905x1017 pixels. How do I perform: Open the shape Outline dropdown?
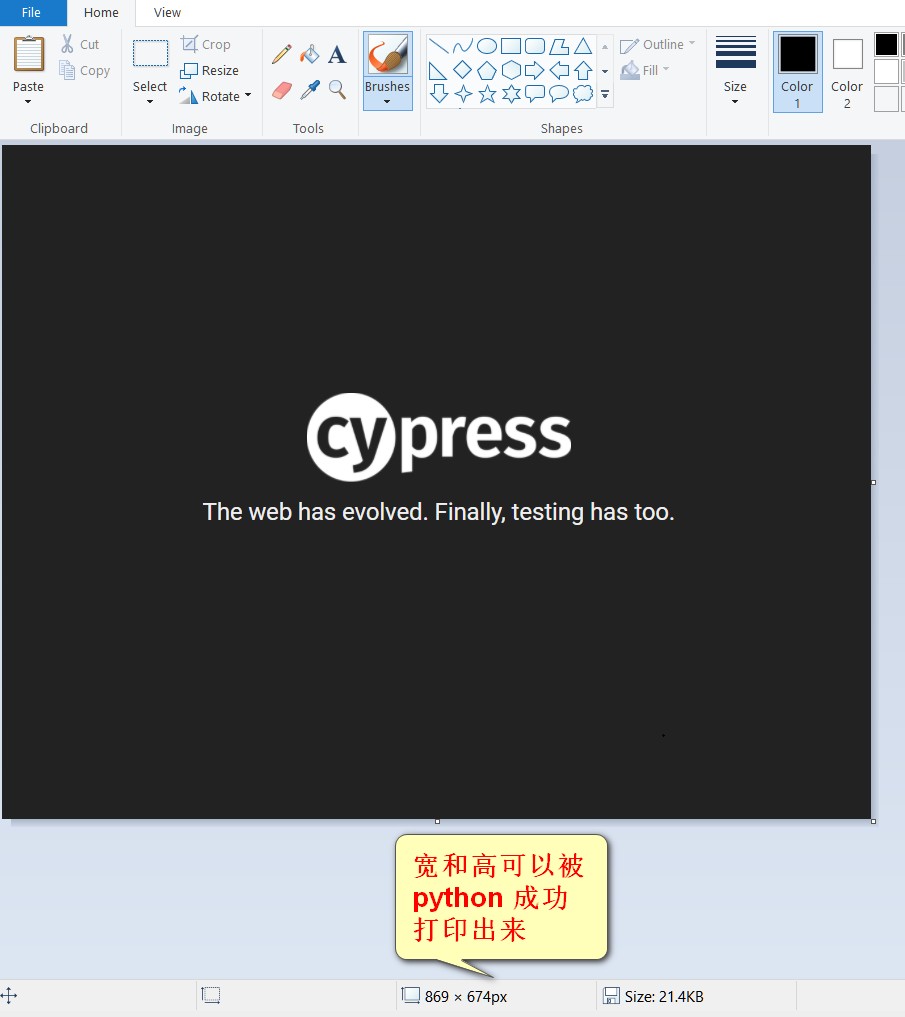point(657,45)
